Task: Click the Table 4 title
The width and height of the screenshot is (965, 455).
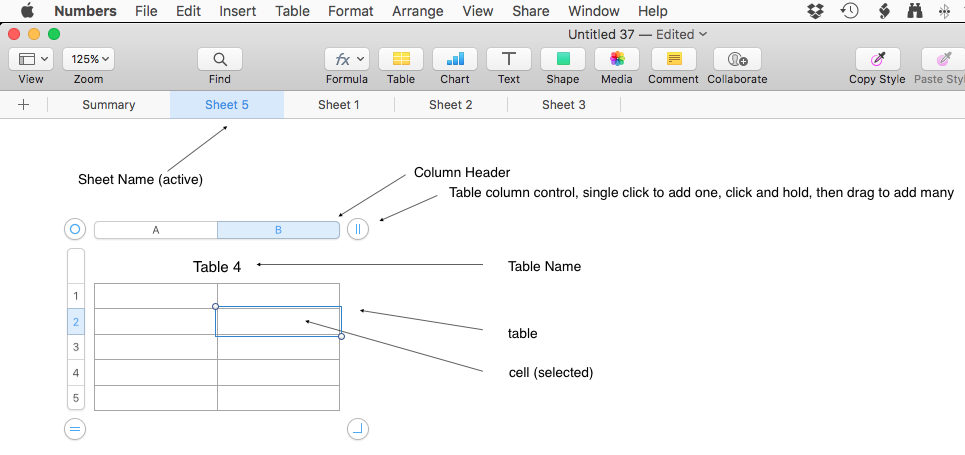Action: 217,267
